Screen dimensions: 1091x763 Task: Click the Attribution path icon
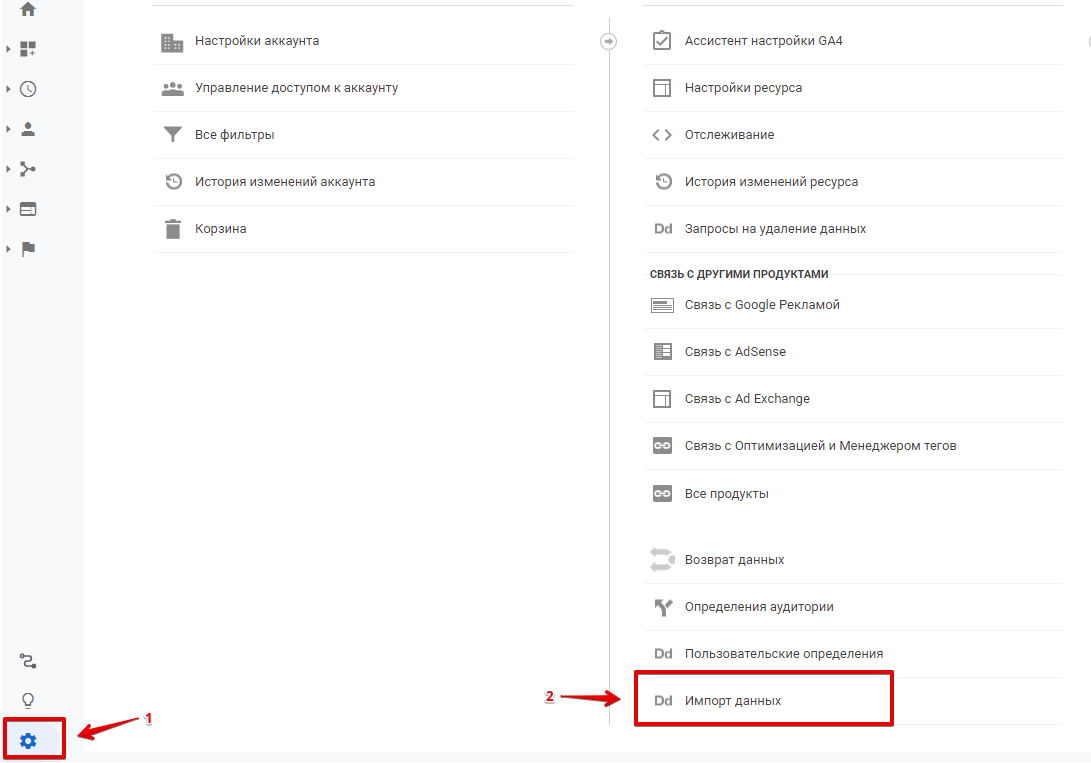pos(28,661)
